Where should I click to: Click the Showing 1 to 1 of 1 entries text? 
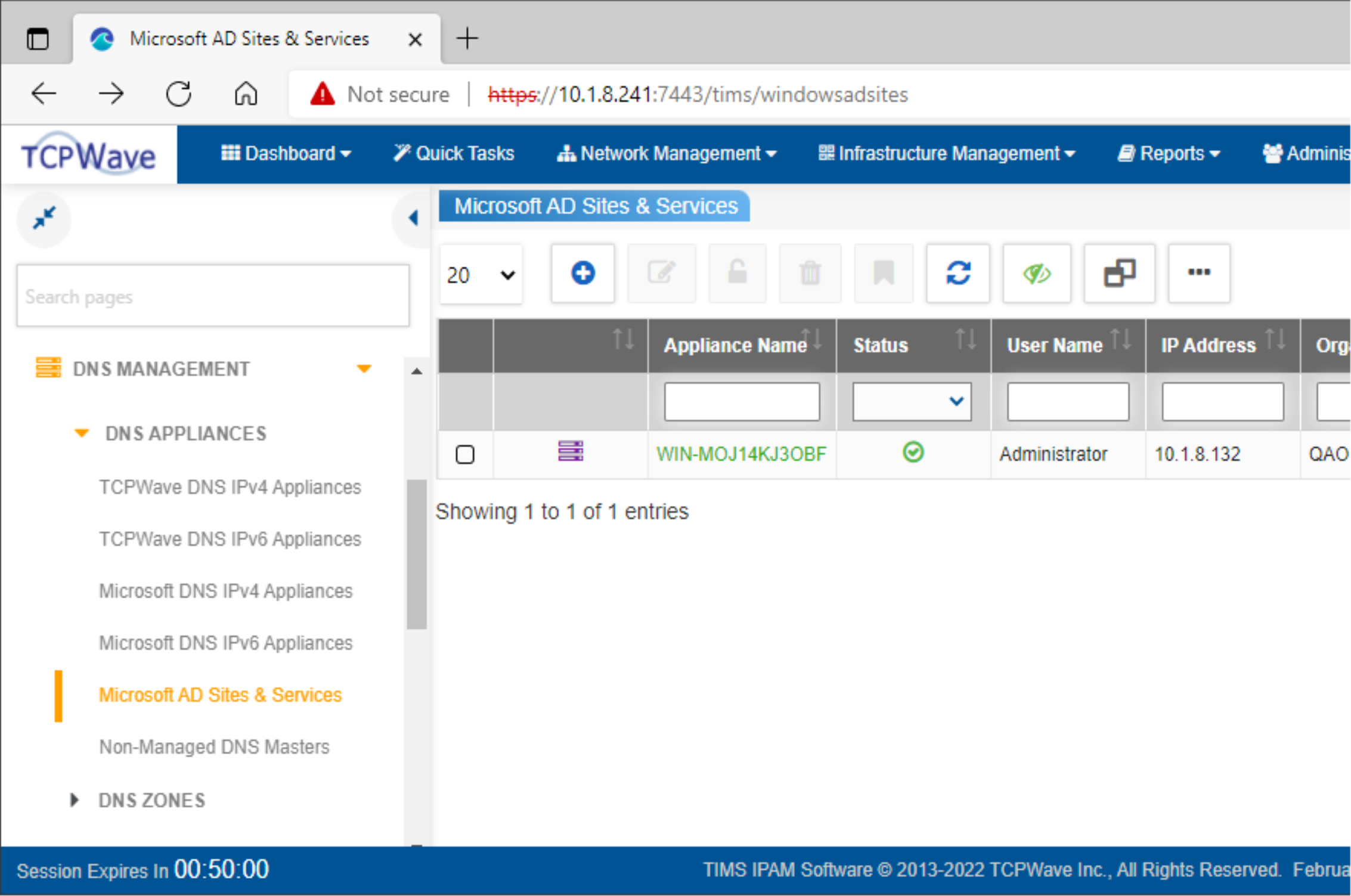562,511
